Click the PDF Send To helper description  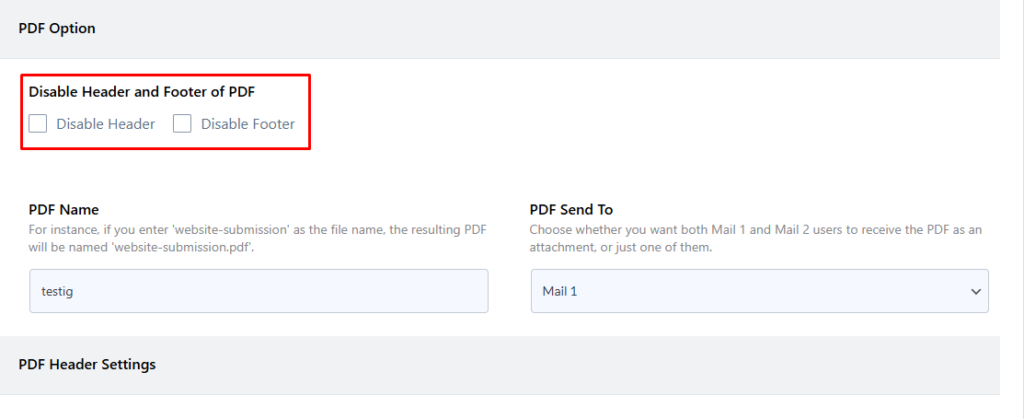[756, 239]
